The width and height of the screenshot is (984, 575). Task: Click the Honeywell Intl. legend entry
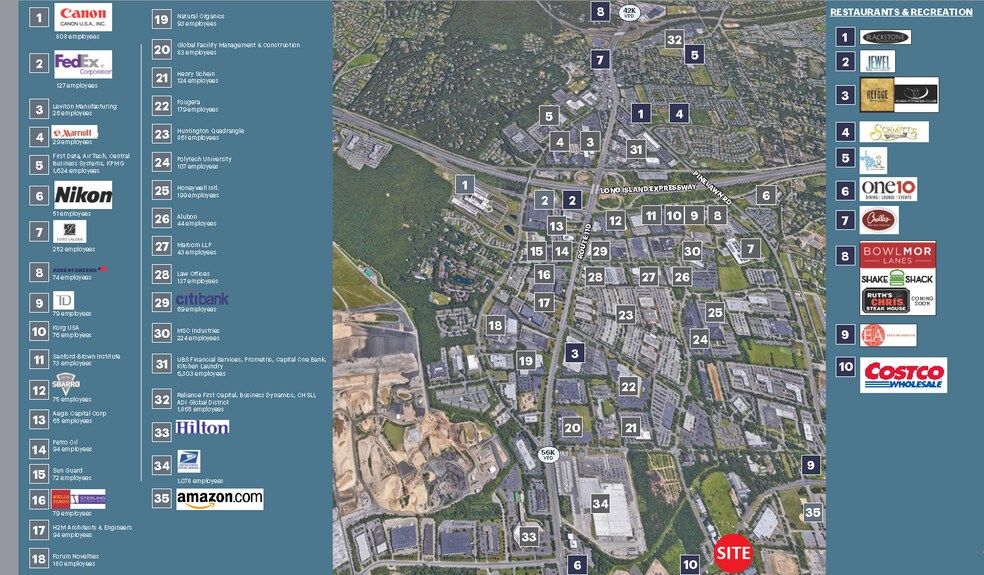pos(200,190)
